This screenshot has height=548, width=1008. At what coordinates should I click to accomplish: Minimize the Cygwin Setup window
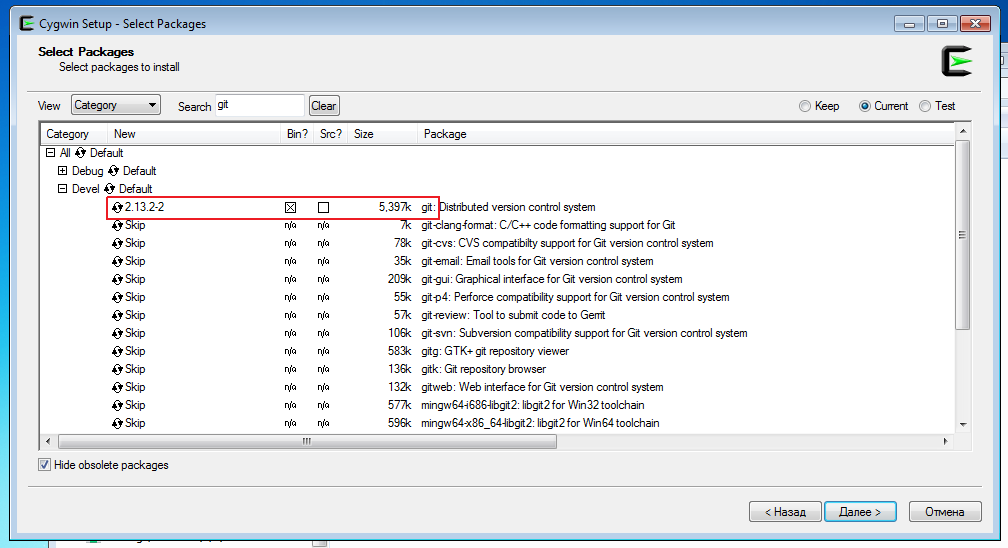pyautogui.click(x=909, y=24)
